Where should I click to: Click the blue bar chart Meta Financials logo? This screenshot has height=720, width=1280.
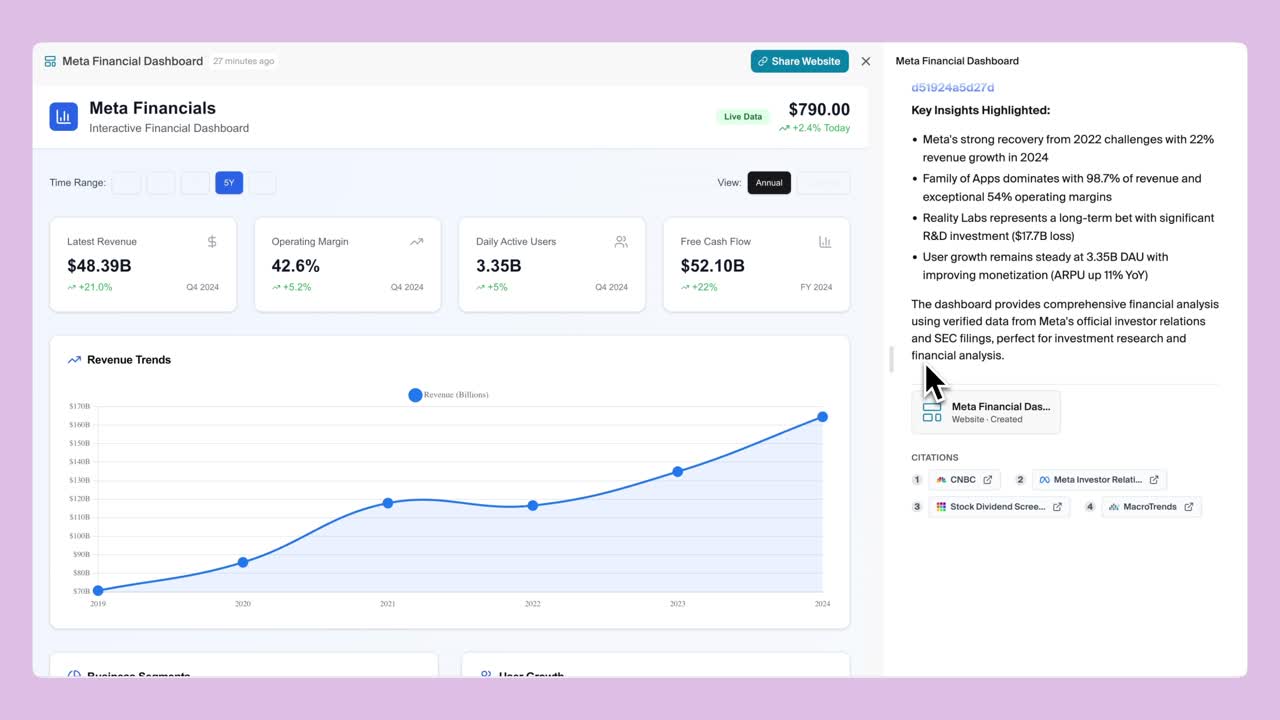pyautogui.click(x=64, y=116)
